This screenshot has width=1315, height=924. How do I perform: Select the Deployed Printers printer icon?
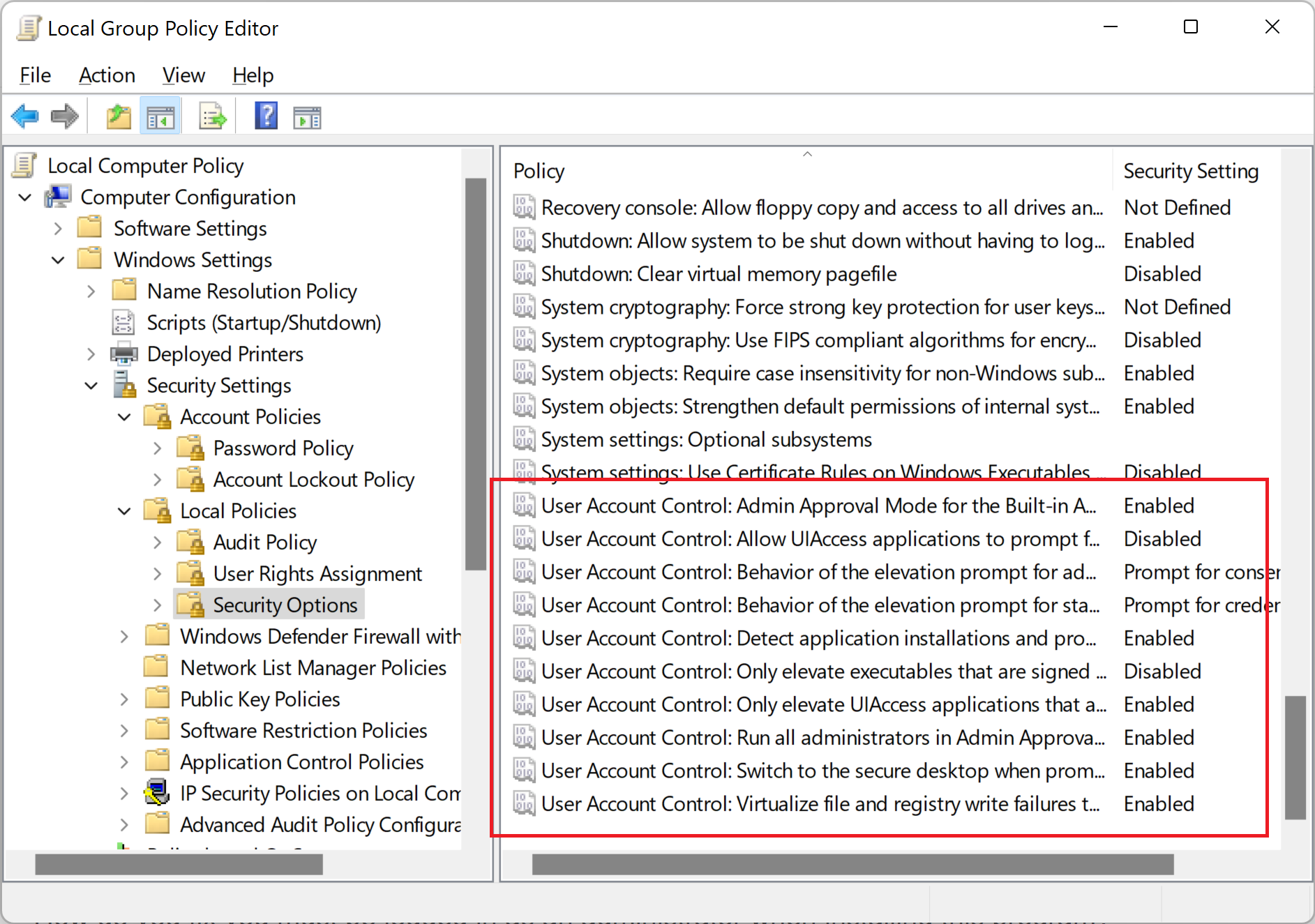123,354
